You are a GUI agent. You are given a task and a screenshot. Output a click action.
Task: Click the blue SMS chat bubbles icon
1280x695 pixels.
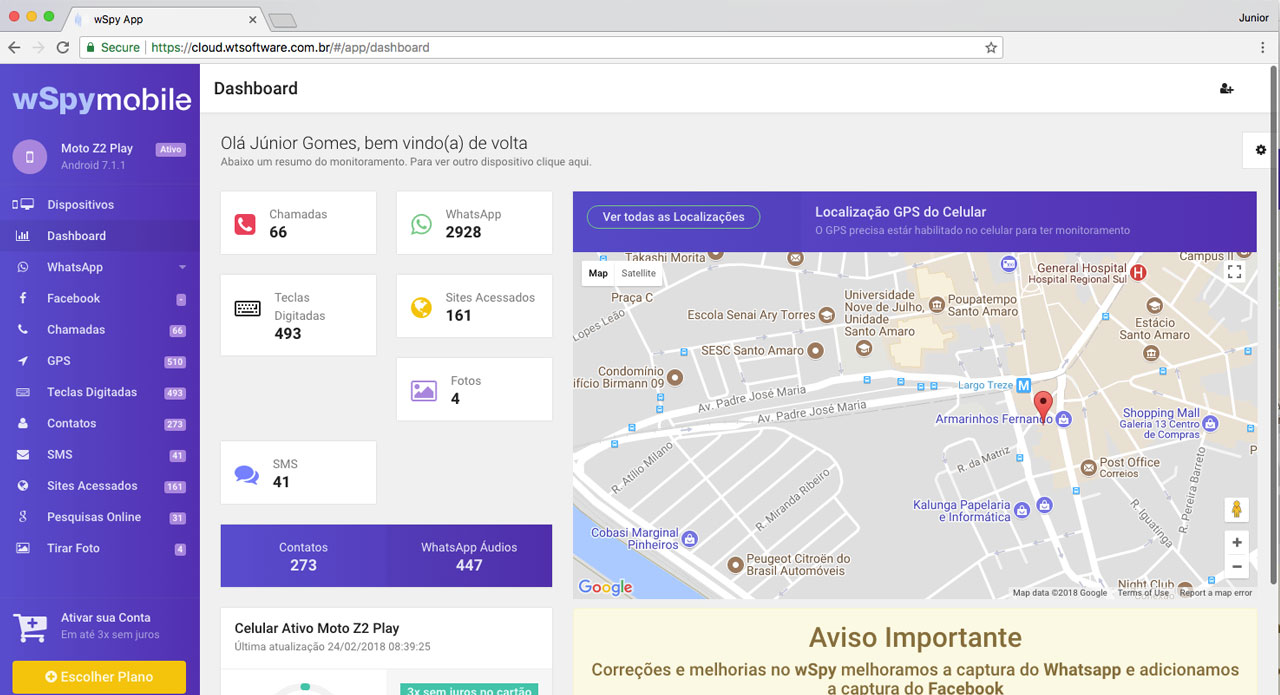coord(247,474)
